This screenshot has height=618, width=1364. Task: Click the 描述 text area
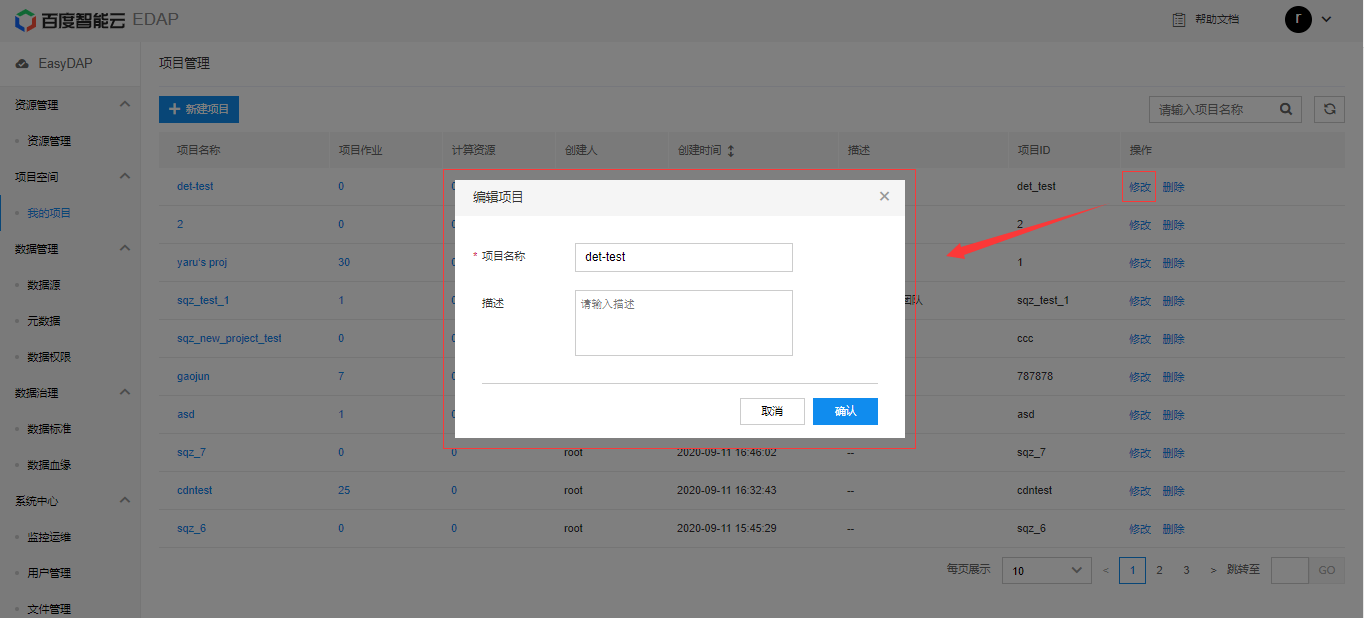pyautogui.click(x=684, y=323)
